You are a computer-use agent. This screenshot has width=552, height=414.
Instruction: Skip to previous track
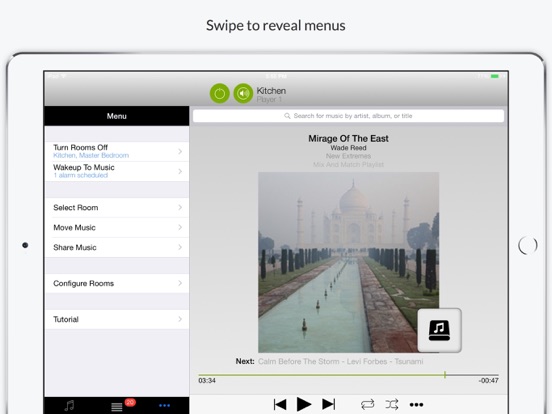[280, 404]
